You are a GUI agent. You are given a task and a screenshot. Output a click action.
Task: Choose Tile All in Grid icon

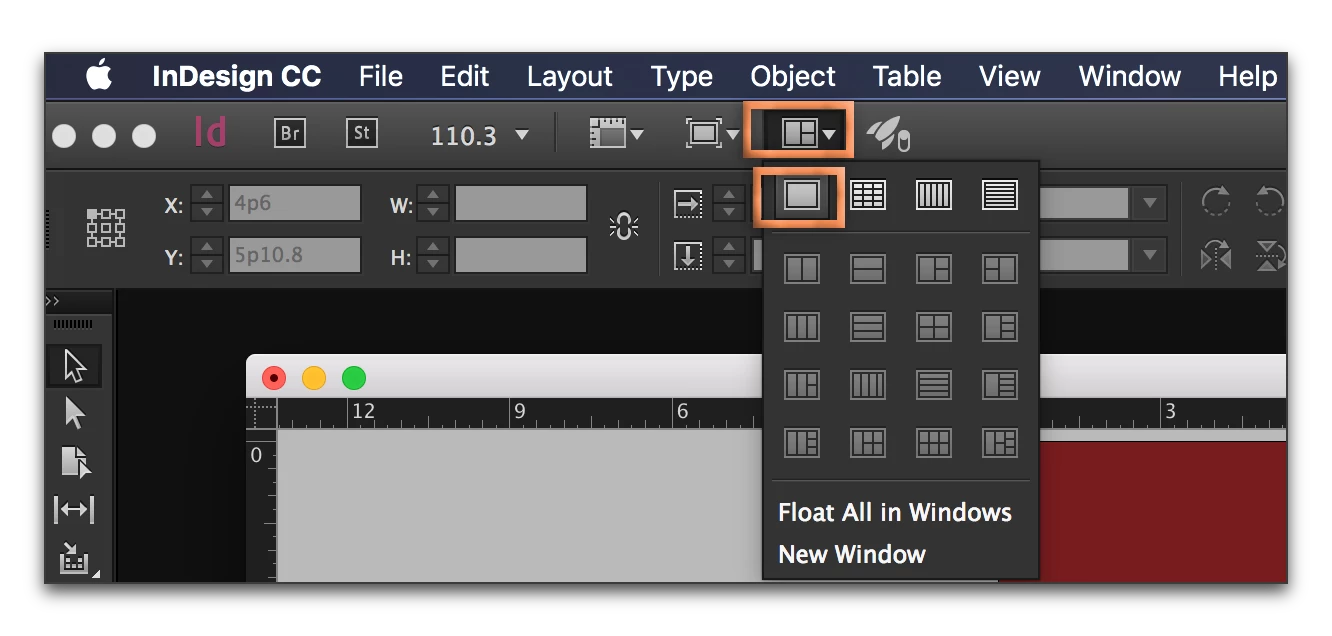(867, 195)
